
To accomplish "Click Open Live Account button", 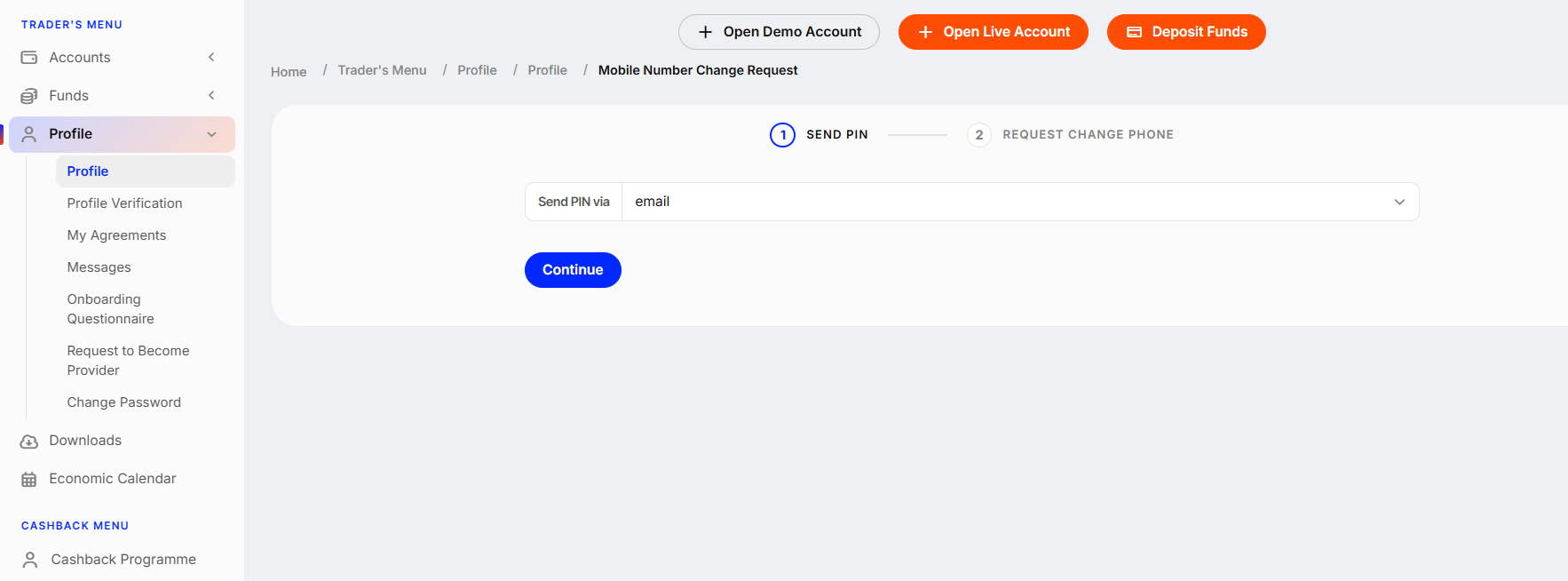I will (x=993, y=32).
